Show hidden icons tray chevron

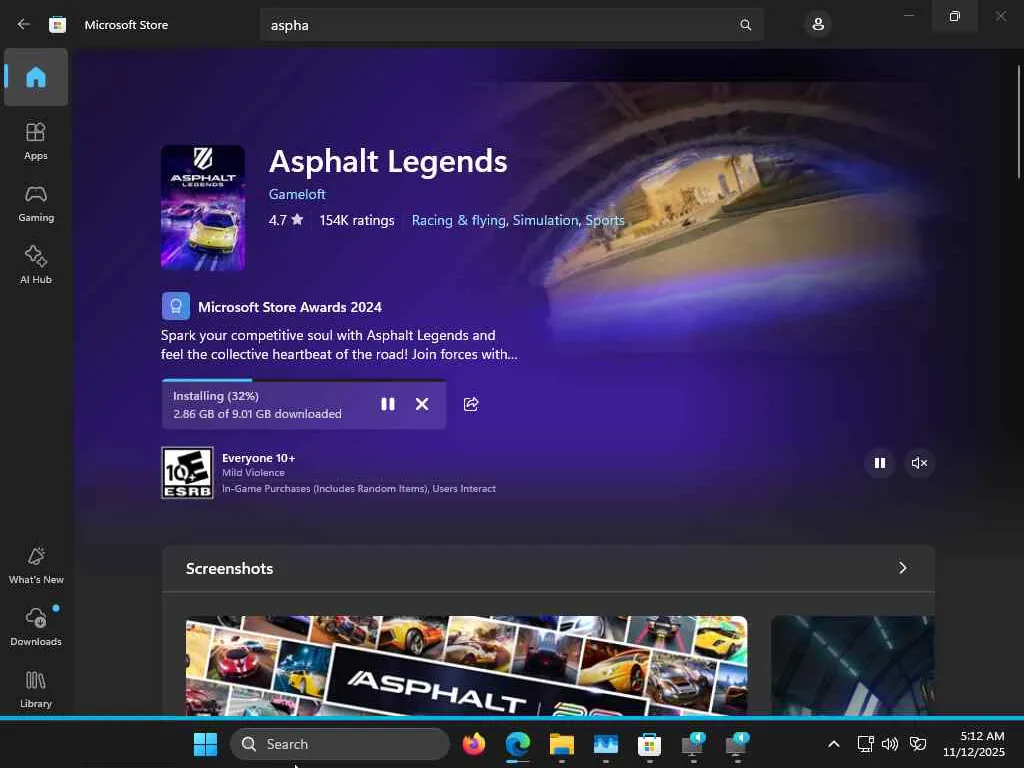[833, 744]
